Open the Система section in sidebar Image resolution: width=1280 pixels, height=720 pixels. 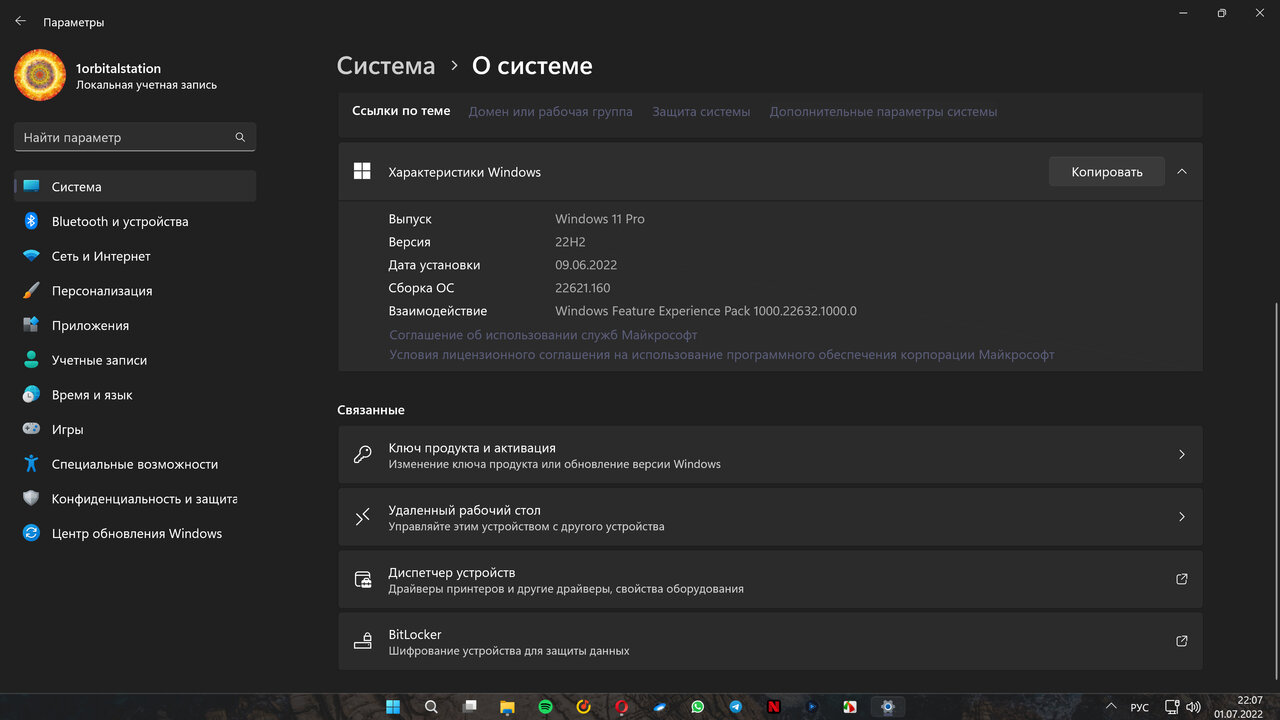[135, 186]
